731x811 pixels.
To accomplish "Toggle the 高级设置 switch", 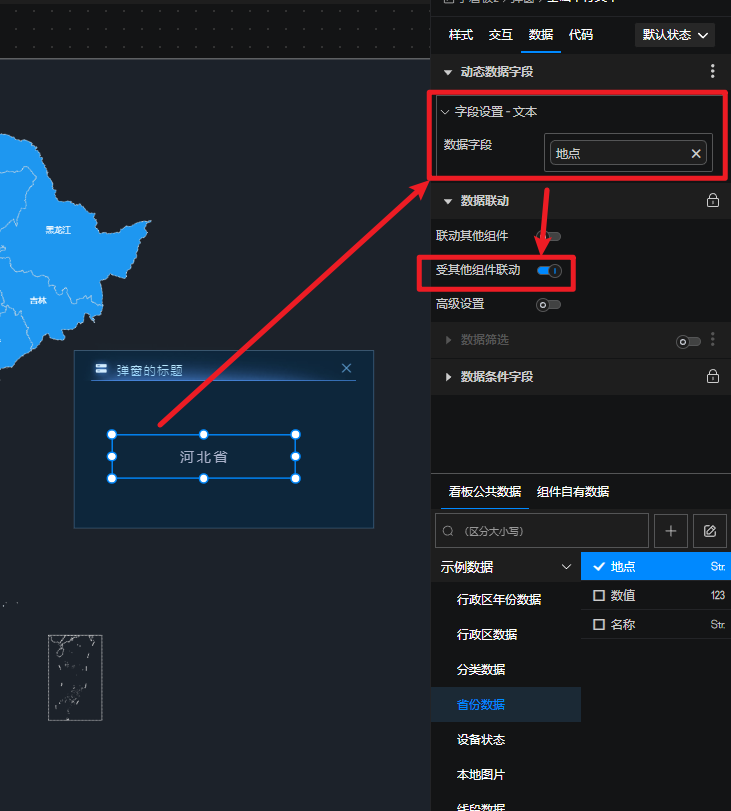I will (x=548, y=304).
